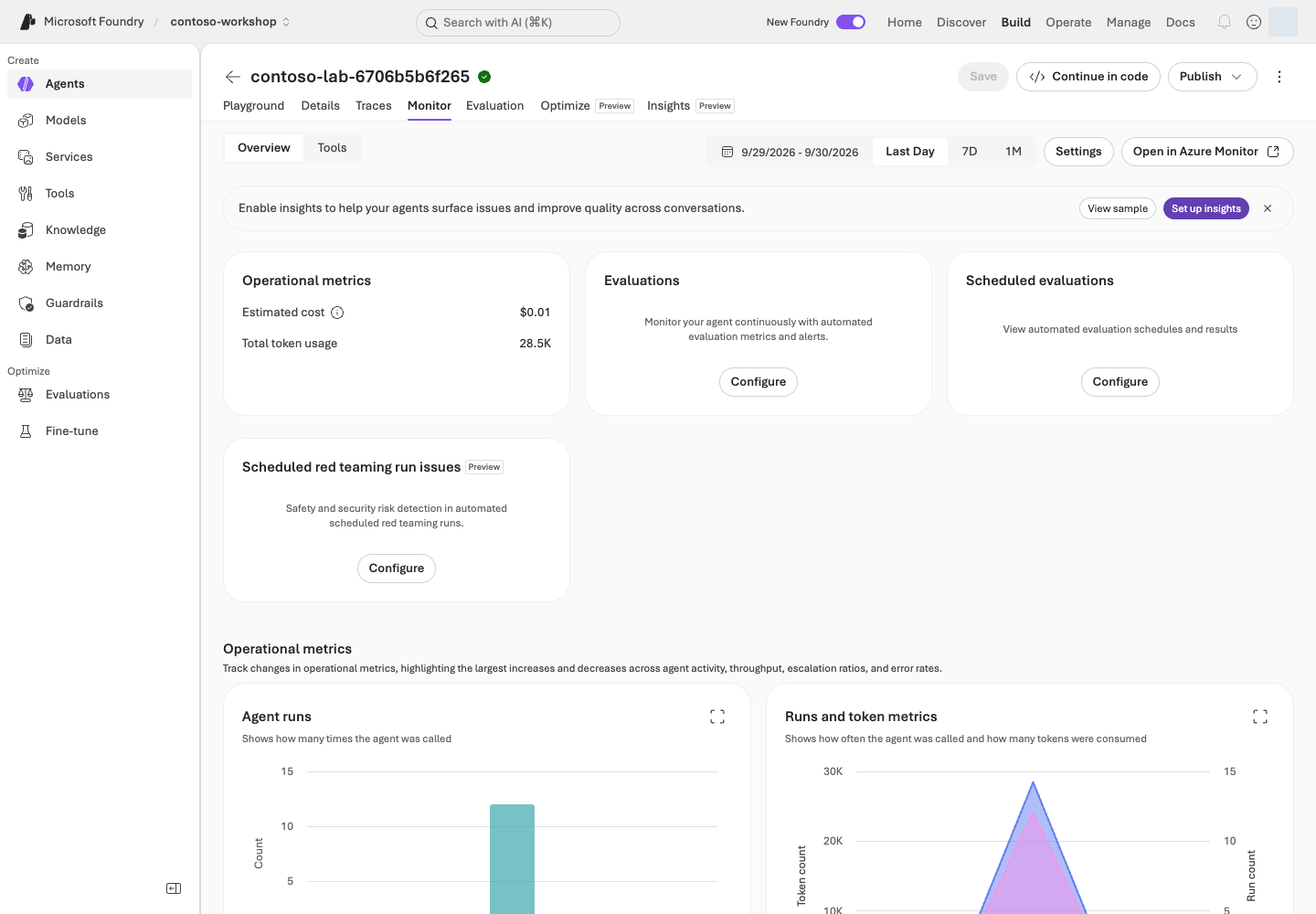Click View sample button
Screen dimensions: 1316x914
click(1118, 208)
